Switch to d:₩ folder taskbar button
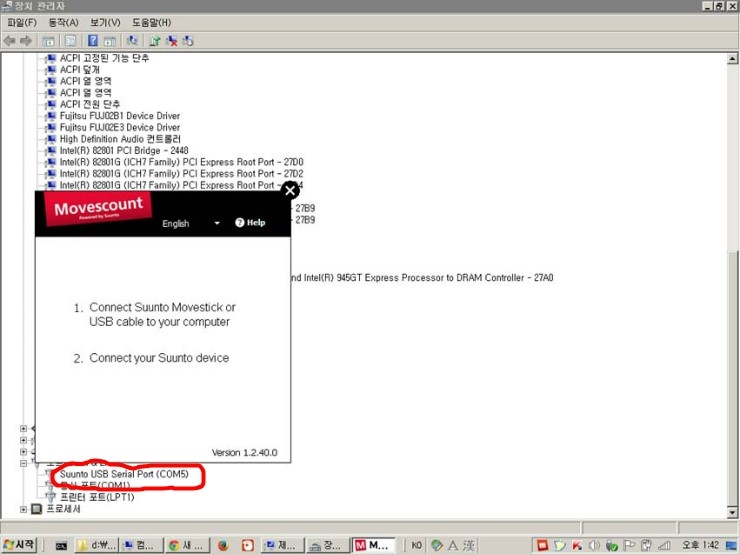The width and height of the screenshot is (740, 555). click(96, 546)
